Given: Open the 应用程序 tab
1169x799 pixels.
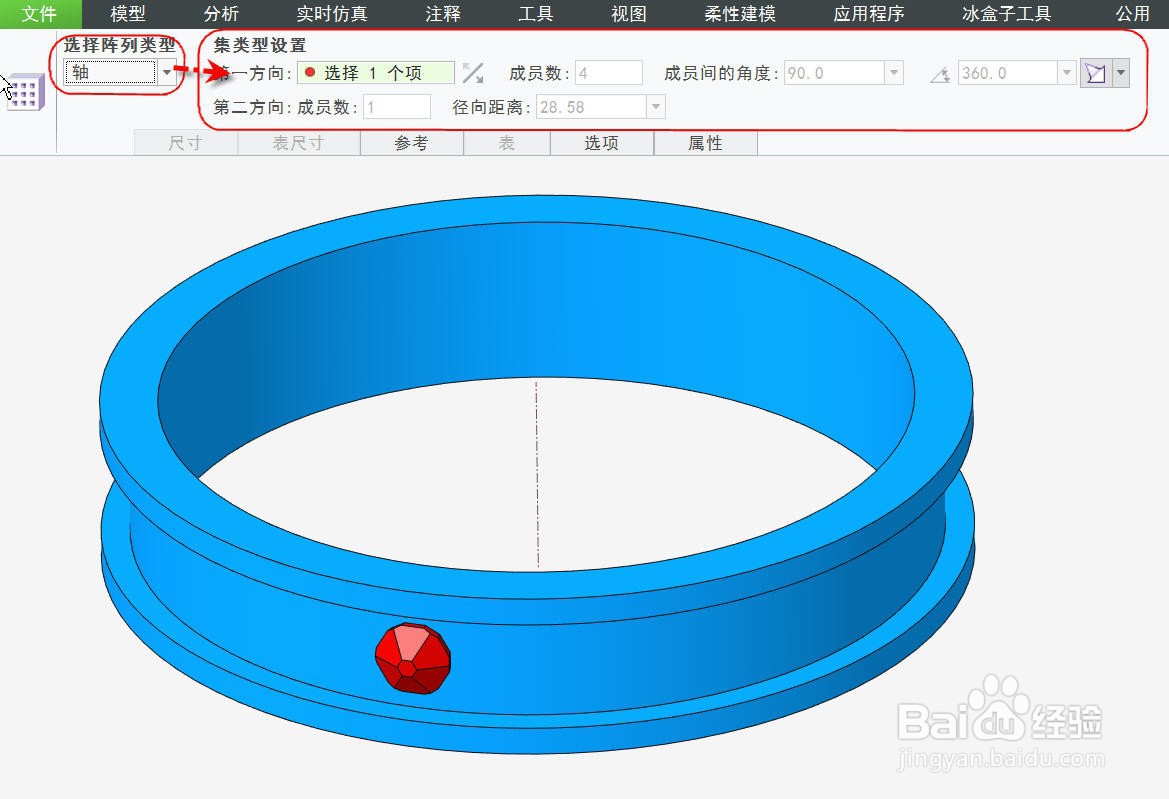Looking at the screenshot, I should [869, 14].
